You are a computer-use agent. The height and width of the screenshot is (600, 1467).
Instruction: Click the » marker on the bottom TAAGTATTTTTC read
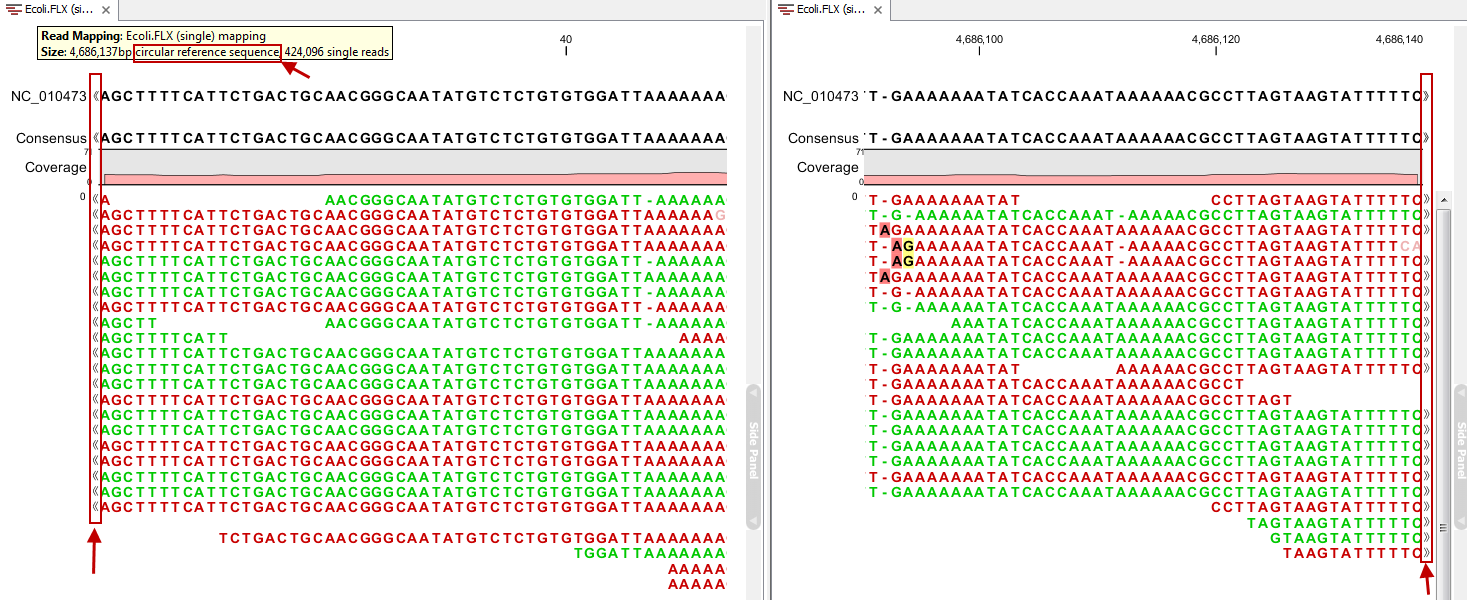1424,551
